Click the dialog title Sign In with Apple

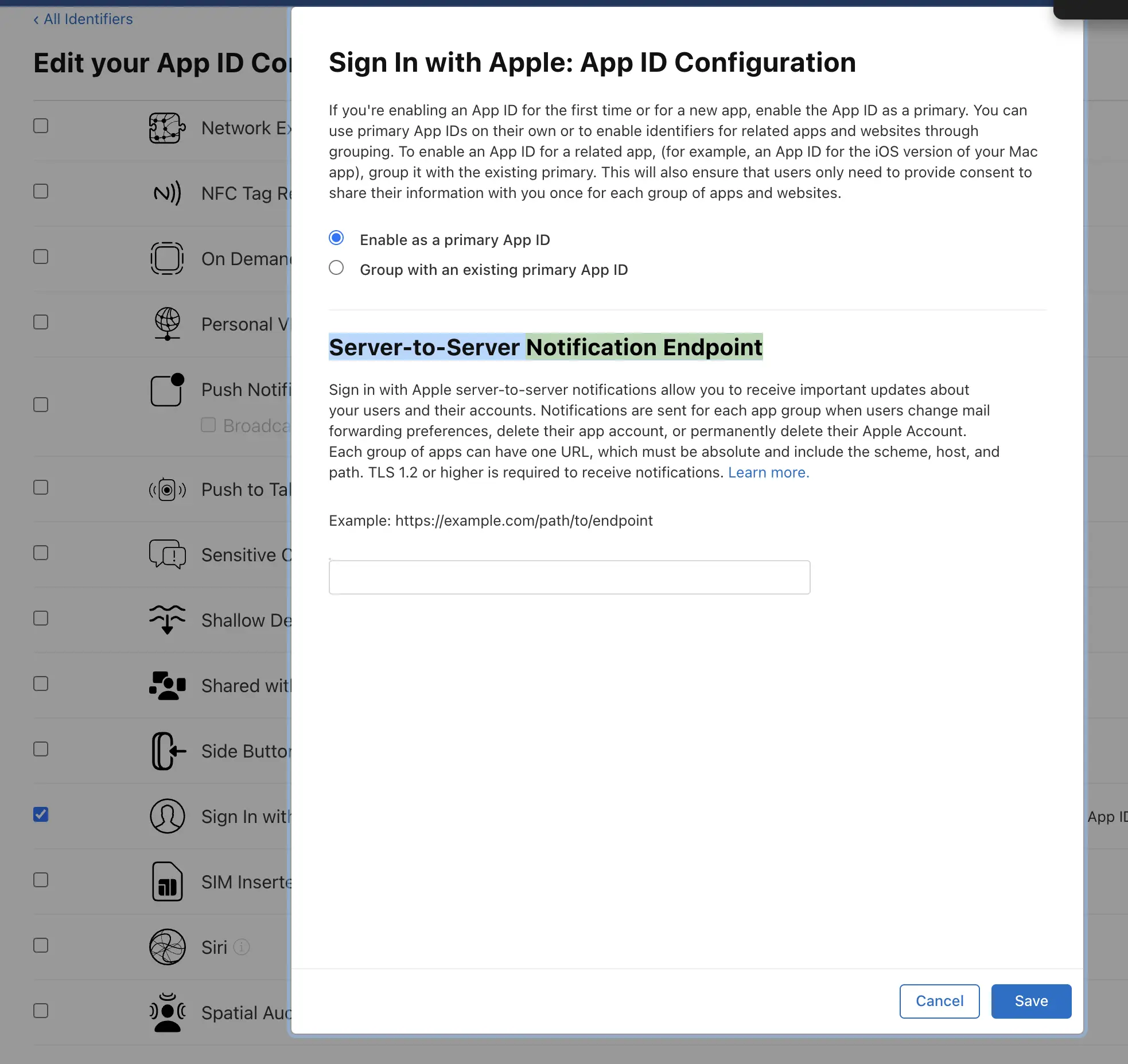[x=592, y=63]
